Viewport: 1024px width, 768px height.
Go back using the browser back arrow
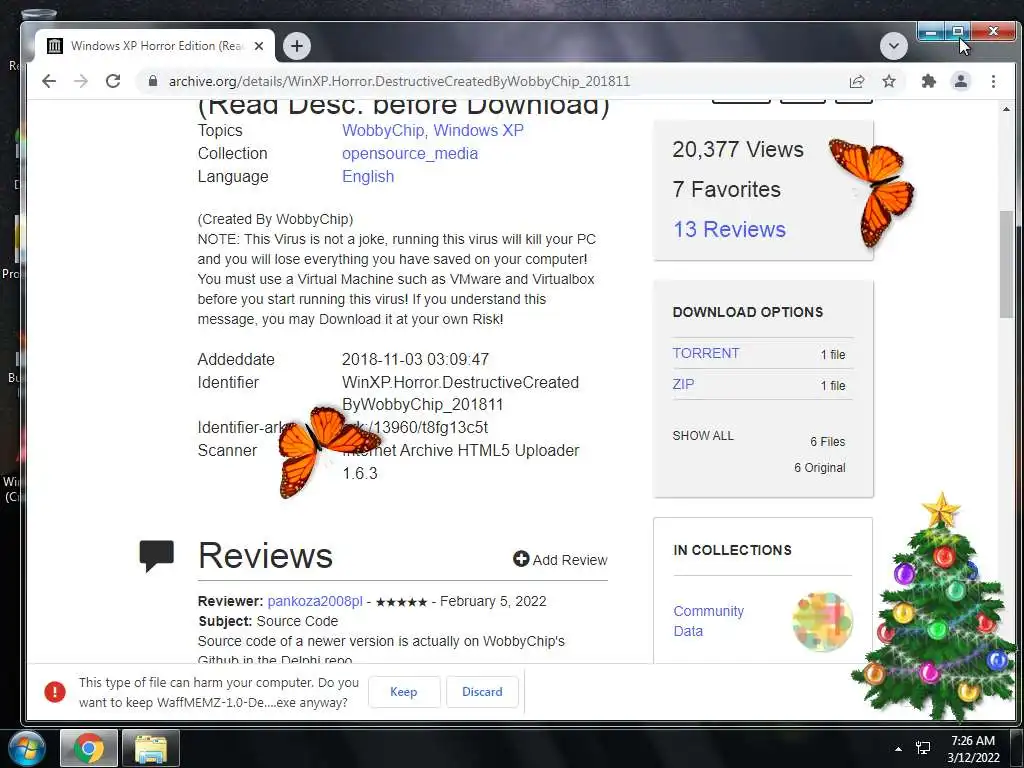pyautogui.click(x=49, y=81)
